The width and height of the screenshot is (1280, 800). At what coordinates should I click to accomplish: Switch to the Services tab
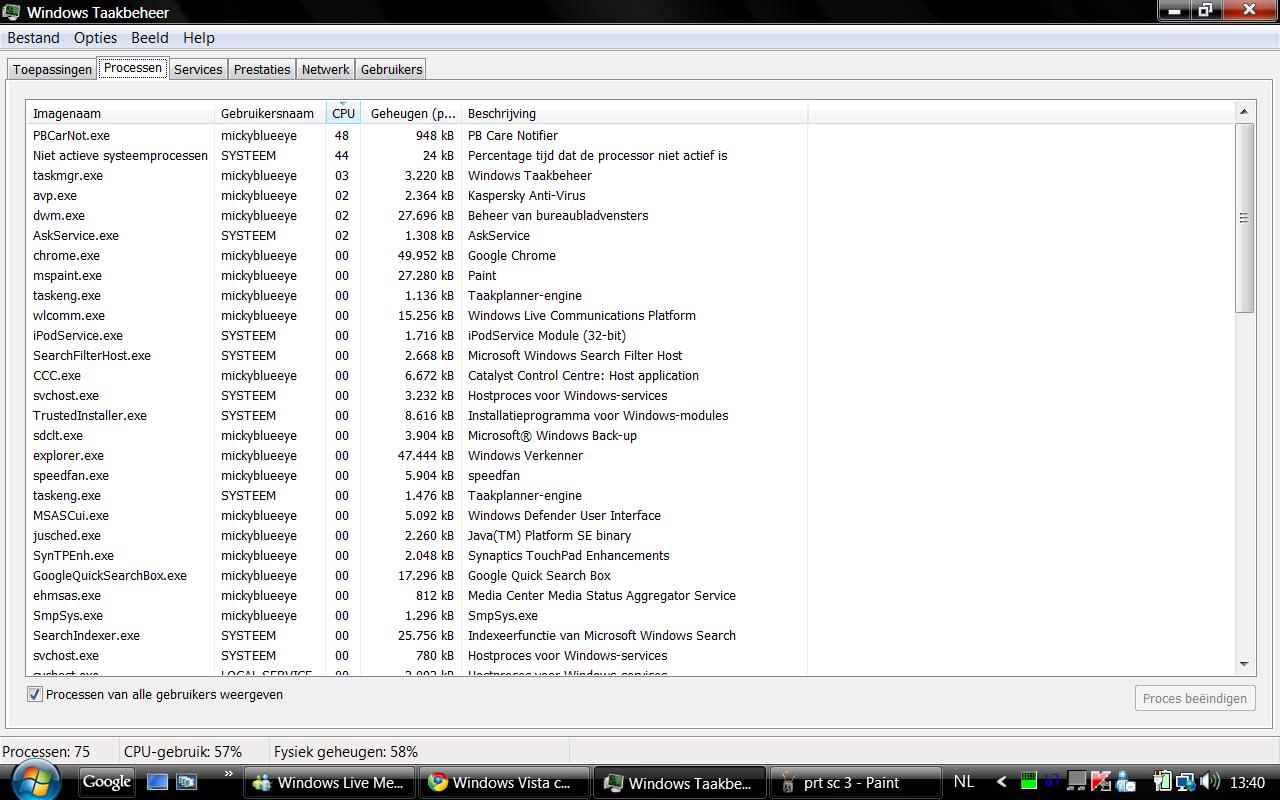(x=198, y=70)
